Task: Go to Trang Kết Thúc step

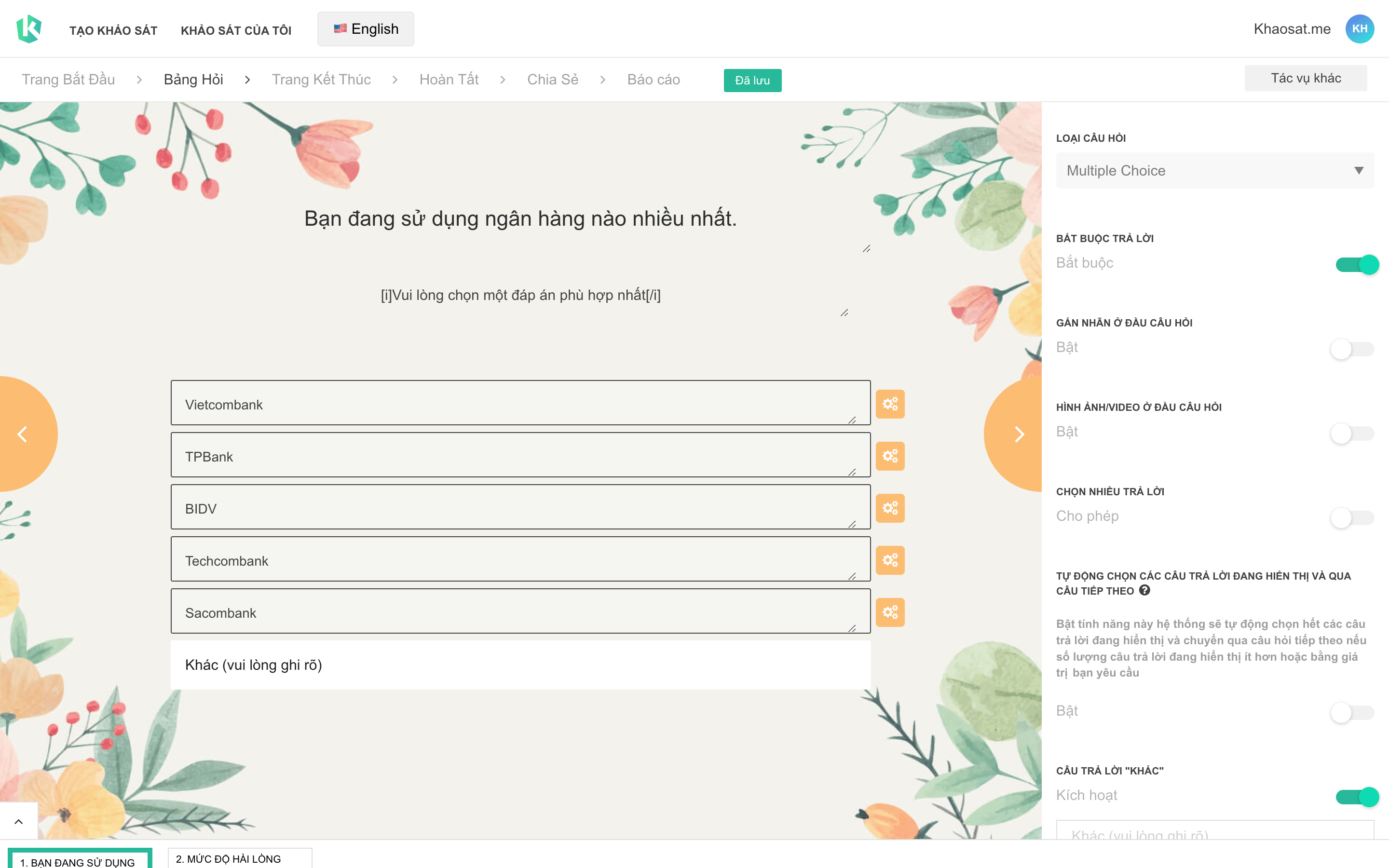Action: pyautogui.click(x=321, y=79)
